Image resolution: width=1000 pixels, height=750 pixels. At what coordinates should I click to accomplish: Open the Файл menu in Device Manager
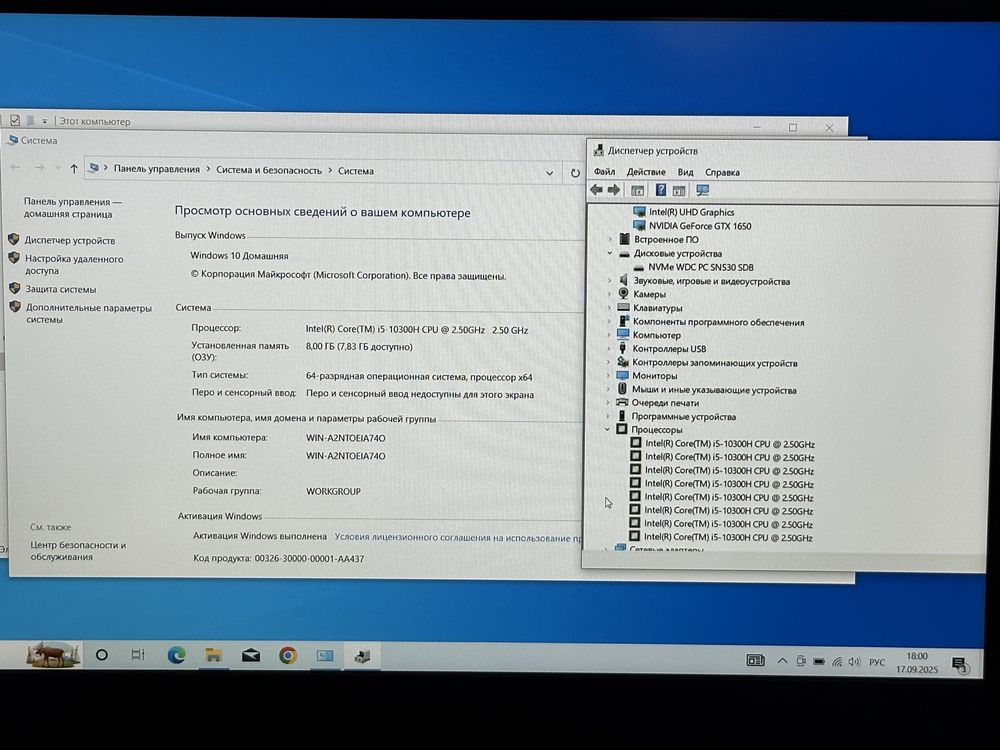[x=604, y=172]
